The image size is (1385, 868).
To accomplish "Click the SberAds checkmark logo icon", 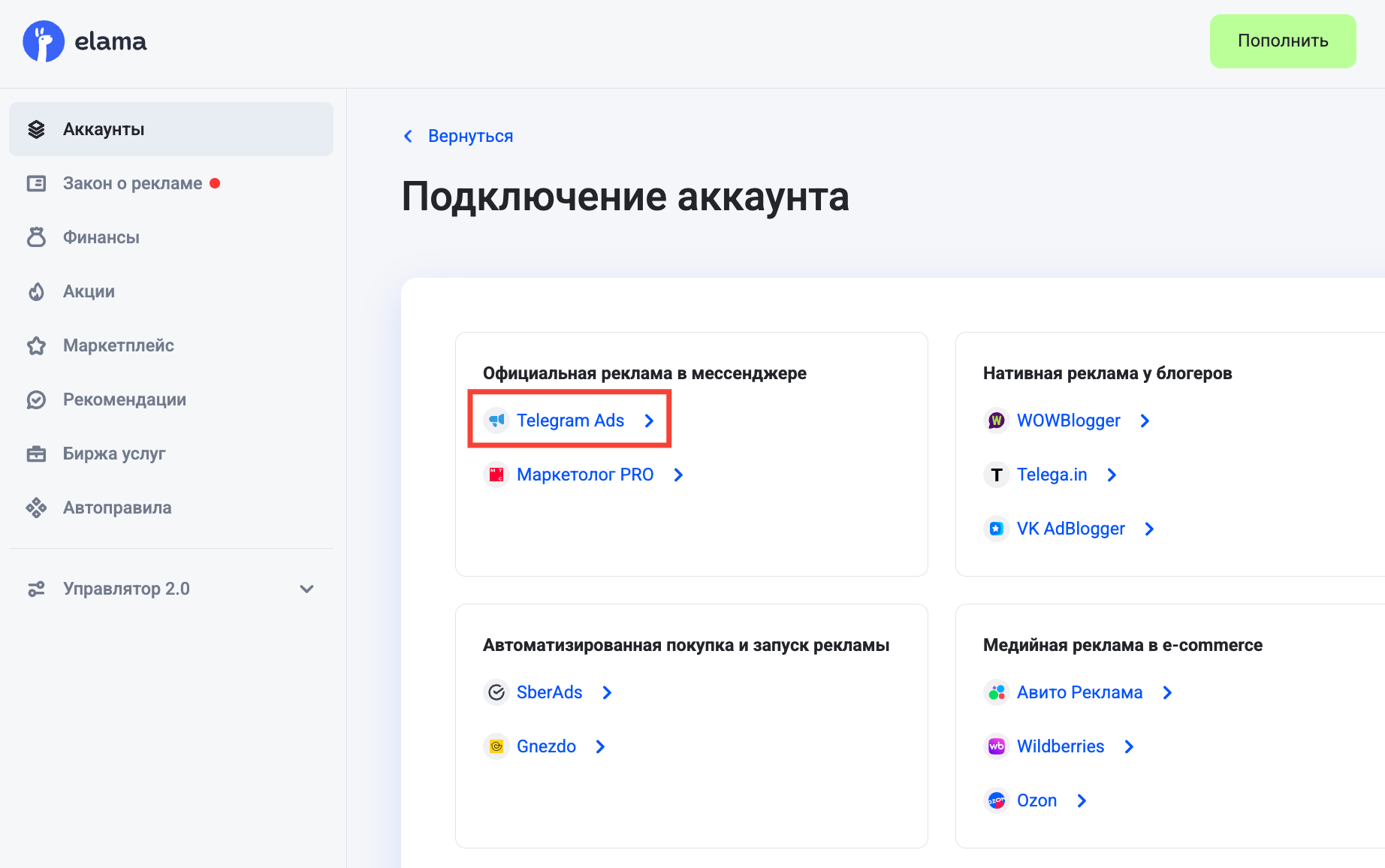I will 496,692.
